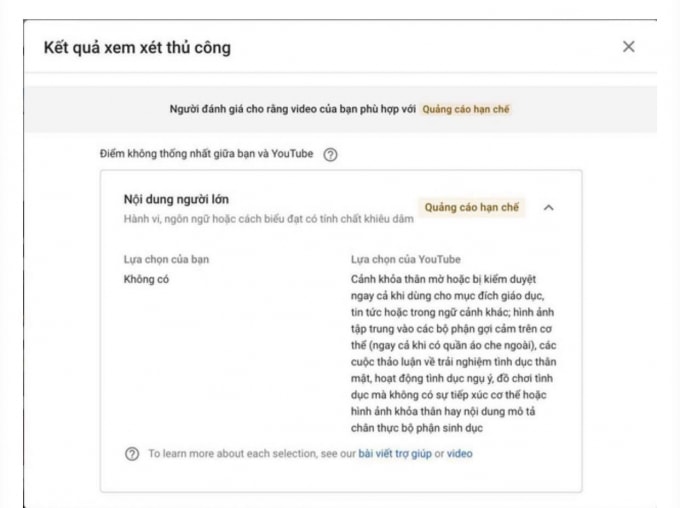
Task: Click the Lựa chọn của YouTube label
Action: [x=406, y=259]
